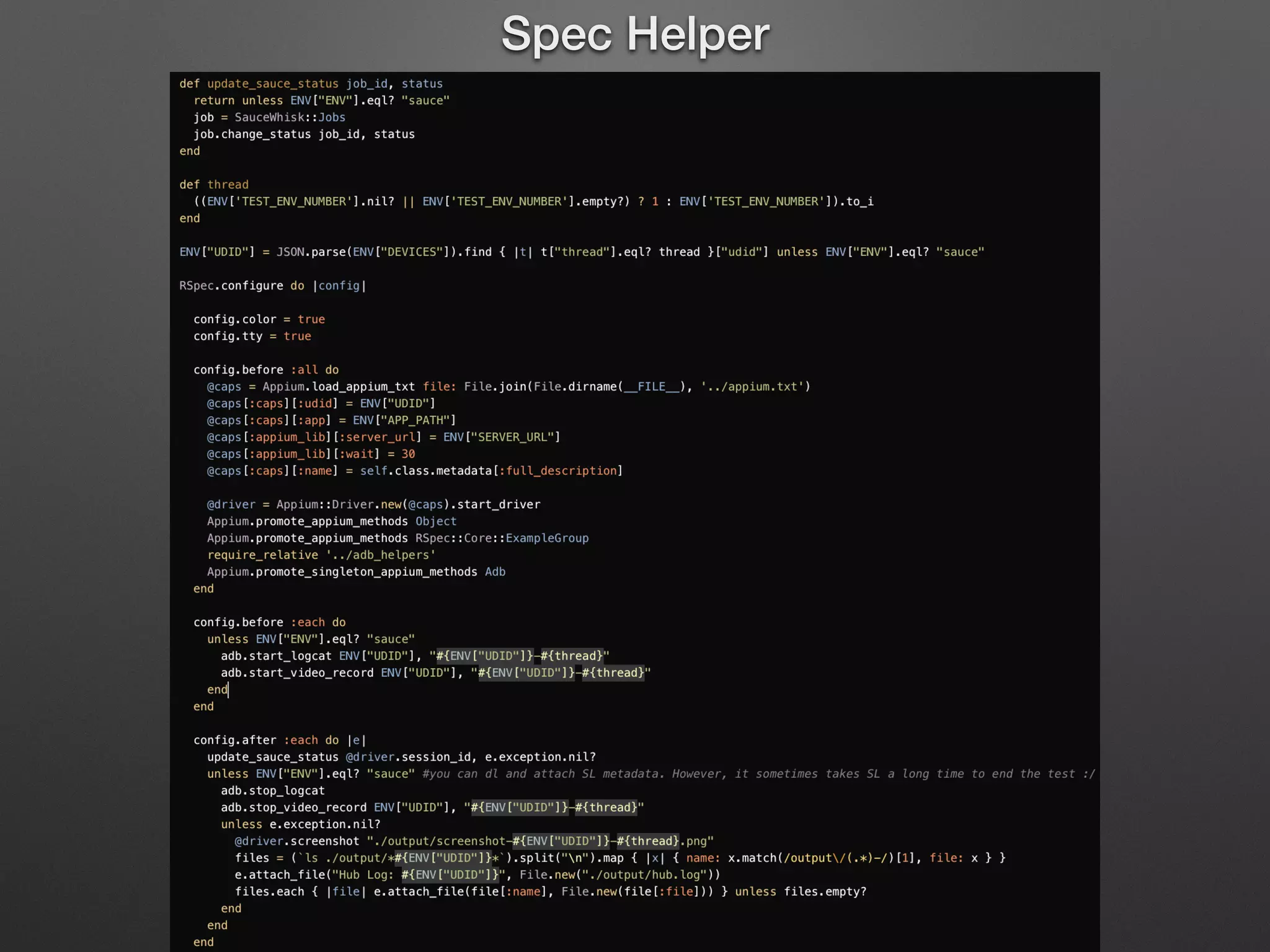Click the italic comment about SL metadata
The width and height of the screenshot is (1270, 952).
(758, 774)
